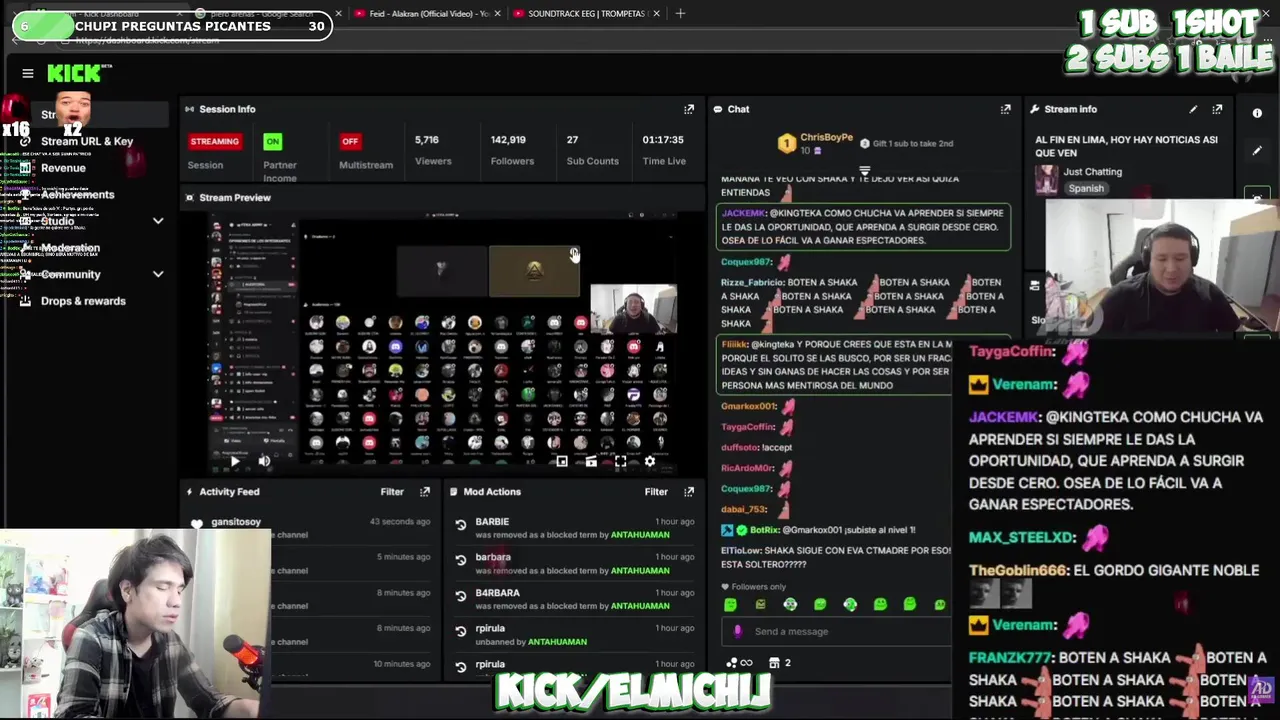The width and height of the screenshot is (1280, 720).
Task: Pick the second emote in the chat row
Action: pos(761,604)
